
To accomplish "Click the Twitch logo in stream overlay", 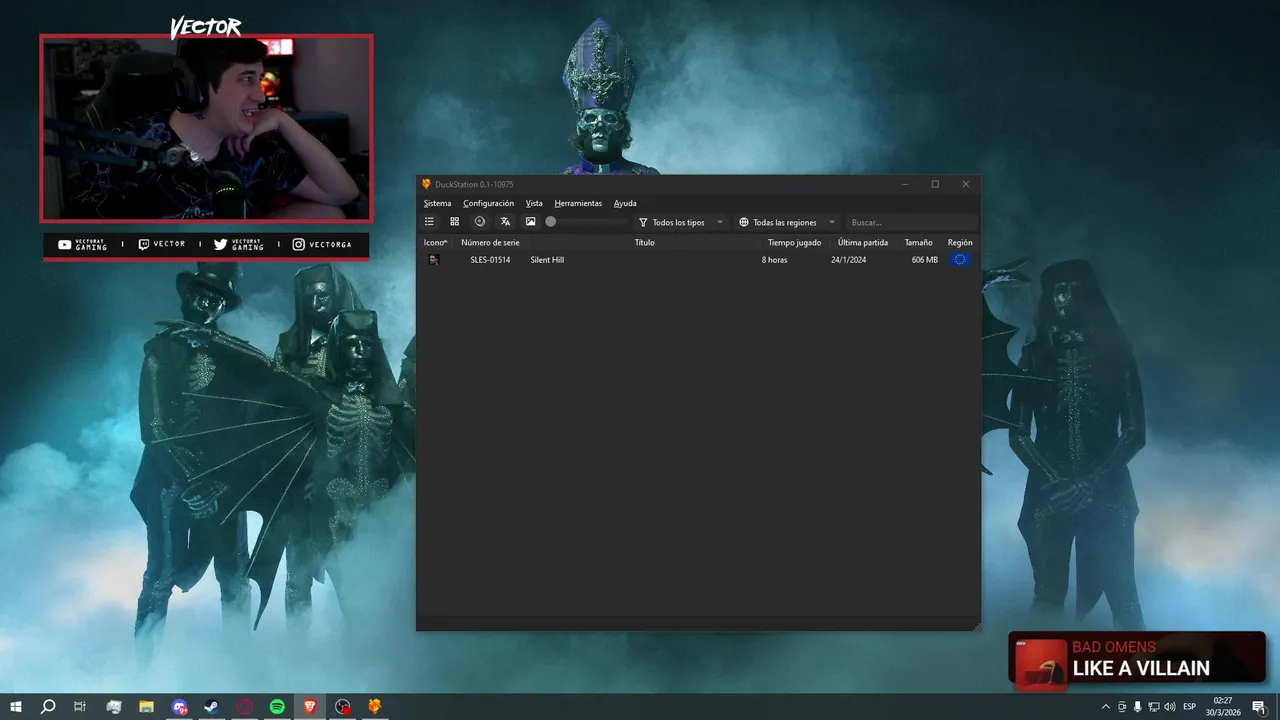I will pos(144,244).
